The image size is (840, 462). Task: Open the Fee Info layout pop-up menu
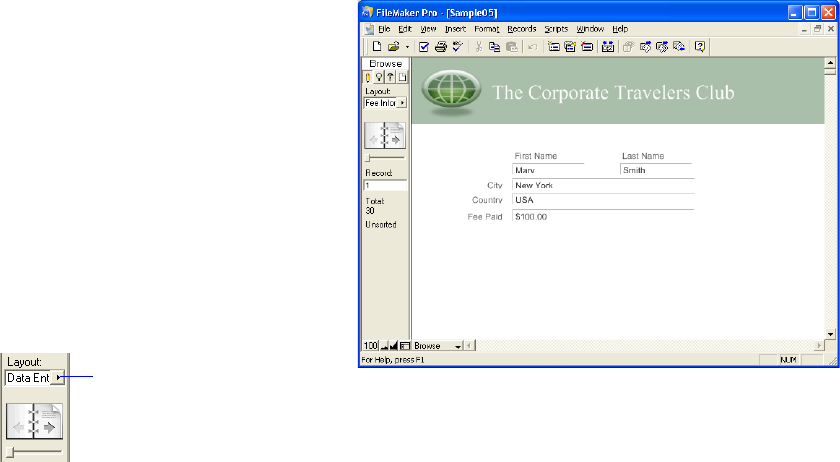(x=386, y=103)
